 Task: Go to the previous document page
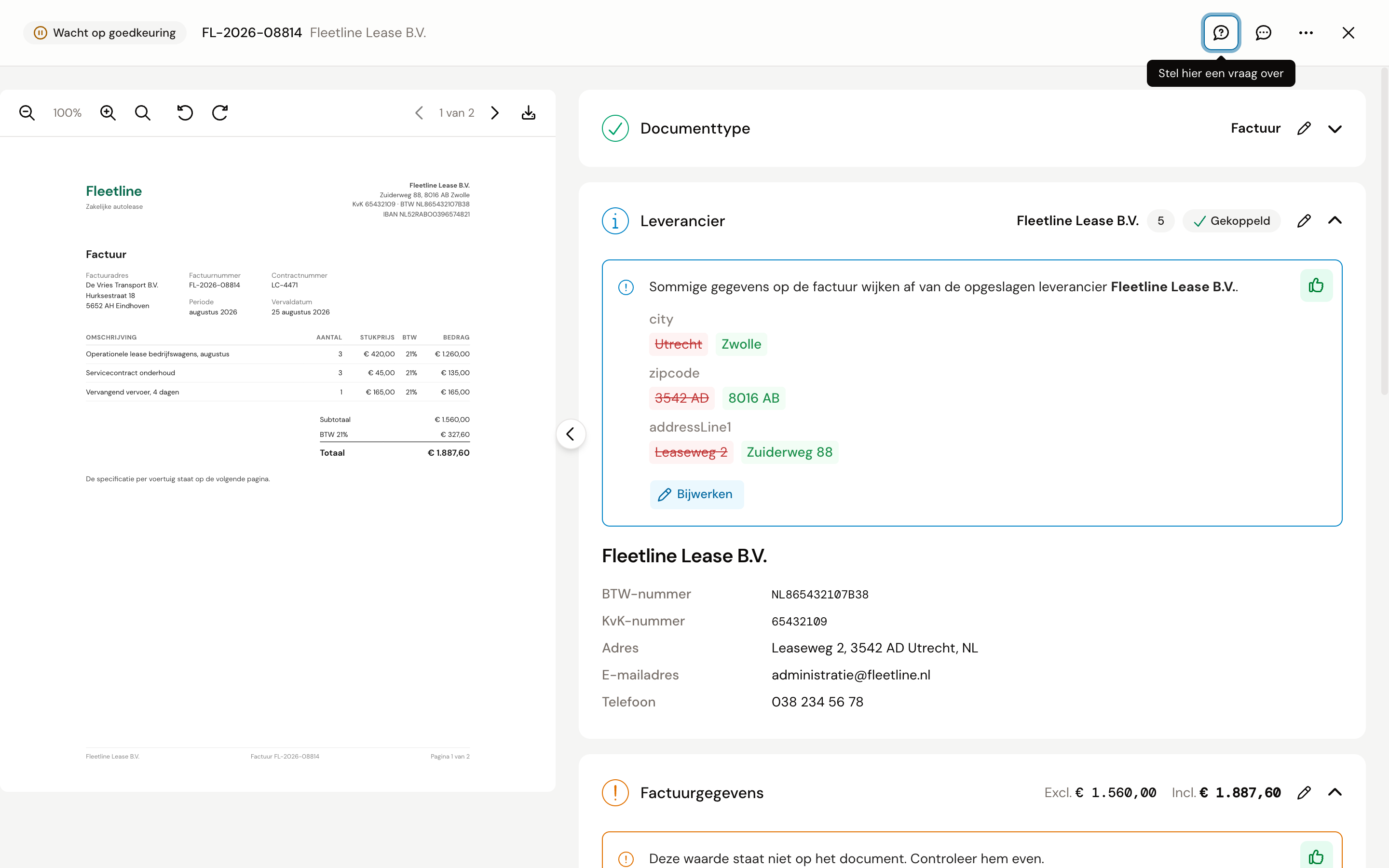(x=419, y=113)
